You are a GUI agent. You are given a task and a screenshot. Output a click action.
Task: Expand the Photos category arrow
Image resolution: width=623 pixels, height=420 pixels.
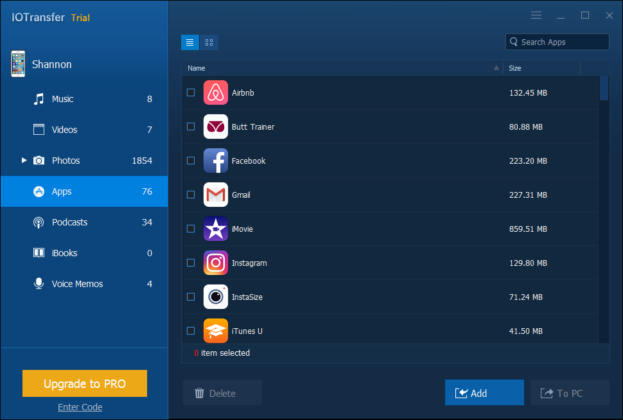24,160
